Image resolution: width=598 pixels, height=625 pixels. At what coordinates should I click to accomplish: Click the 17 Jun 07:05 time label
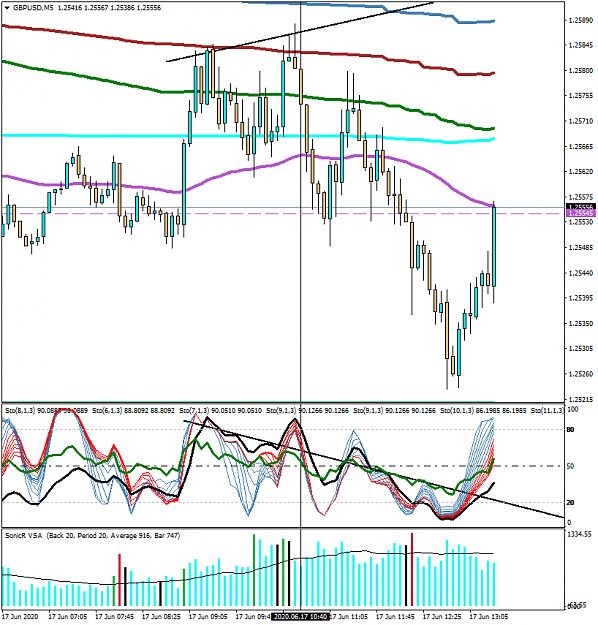pyautogui.click(x=68, y=617)
